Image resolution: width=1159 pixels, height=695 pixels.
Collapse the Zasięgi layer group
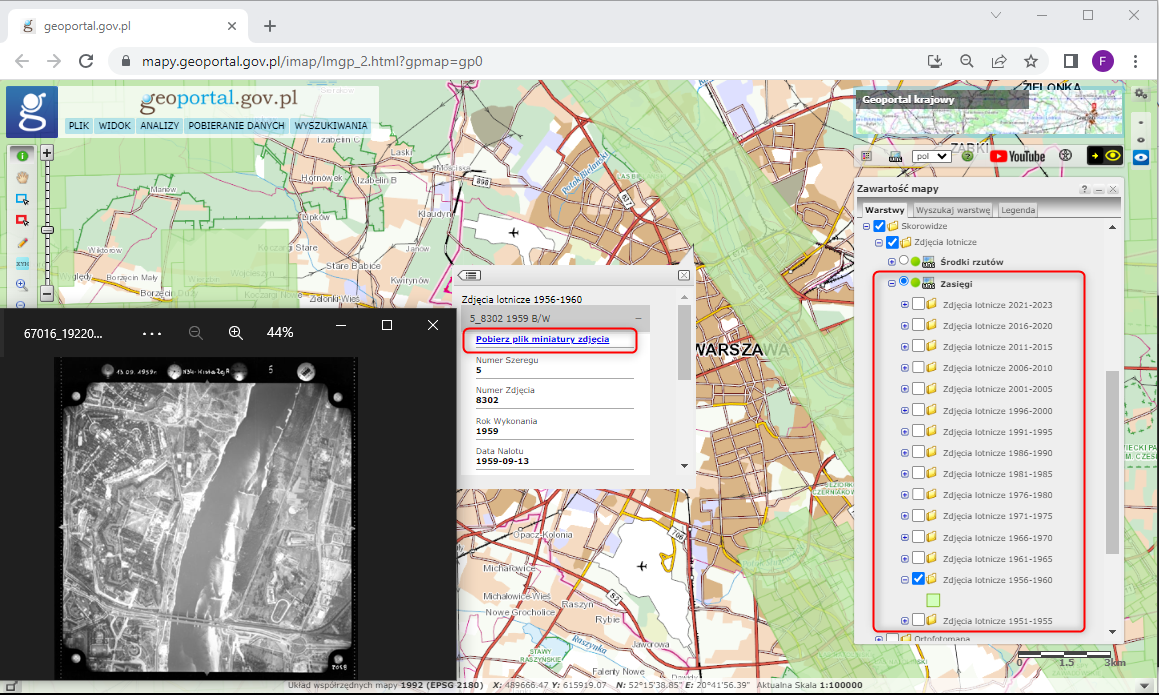click(x=892, y=283)
